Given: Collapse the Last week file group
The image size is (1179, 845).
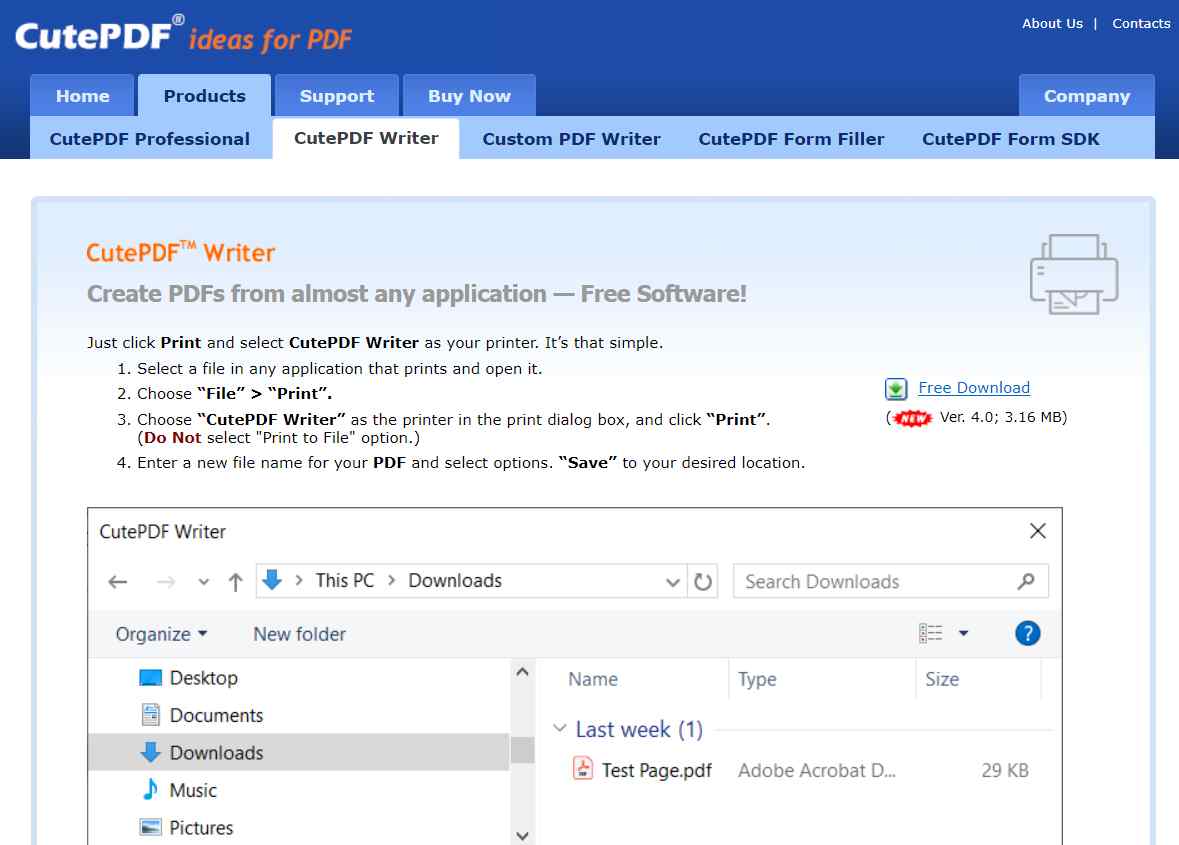Looking at the screenshot, I should (560, 729).
